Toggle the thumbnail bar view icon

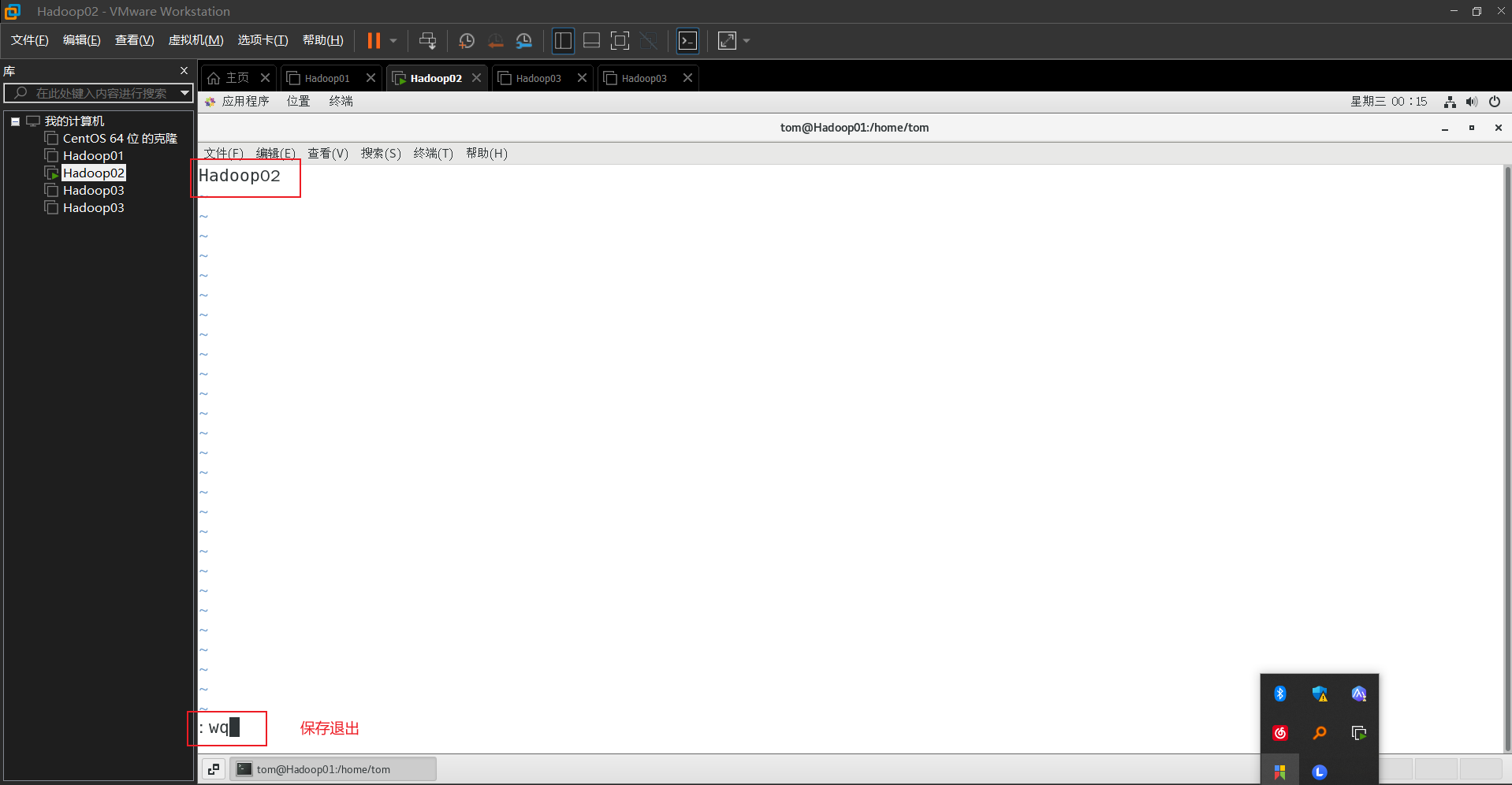point(591,41)
